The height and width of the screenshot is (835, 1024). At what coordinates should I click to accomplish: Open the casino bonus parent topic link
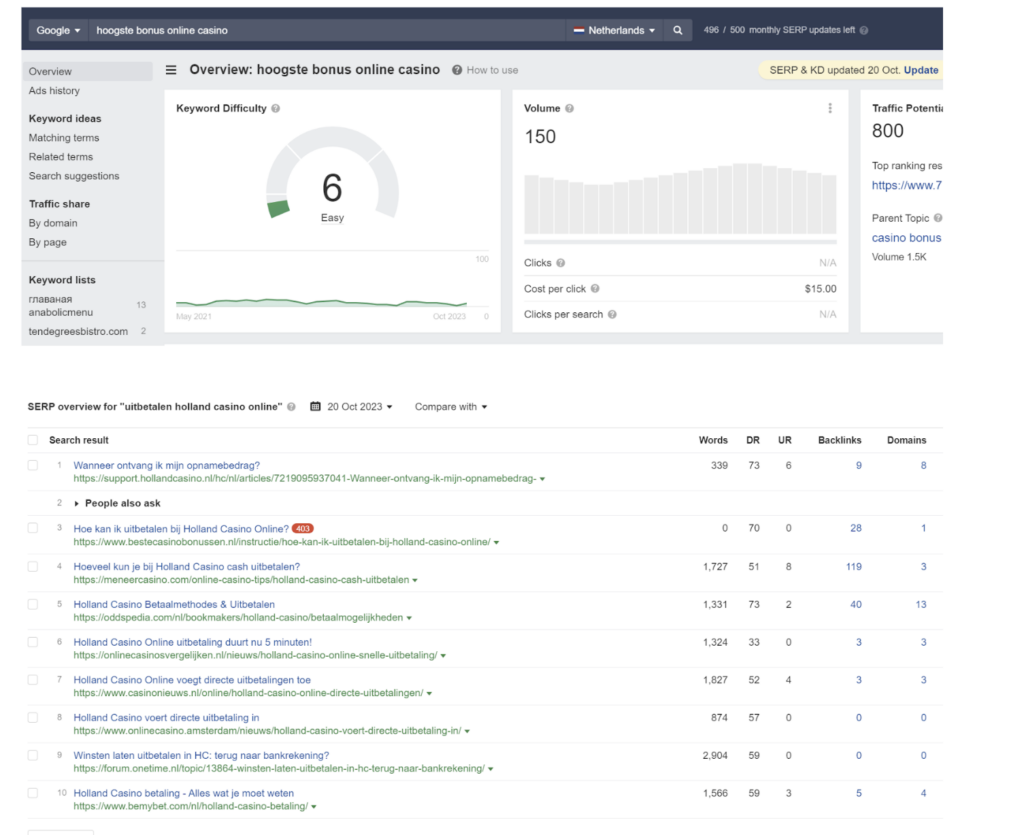click(x=906, y=238)
